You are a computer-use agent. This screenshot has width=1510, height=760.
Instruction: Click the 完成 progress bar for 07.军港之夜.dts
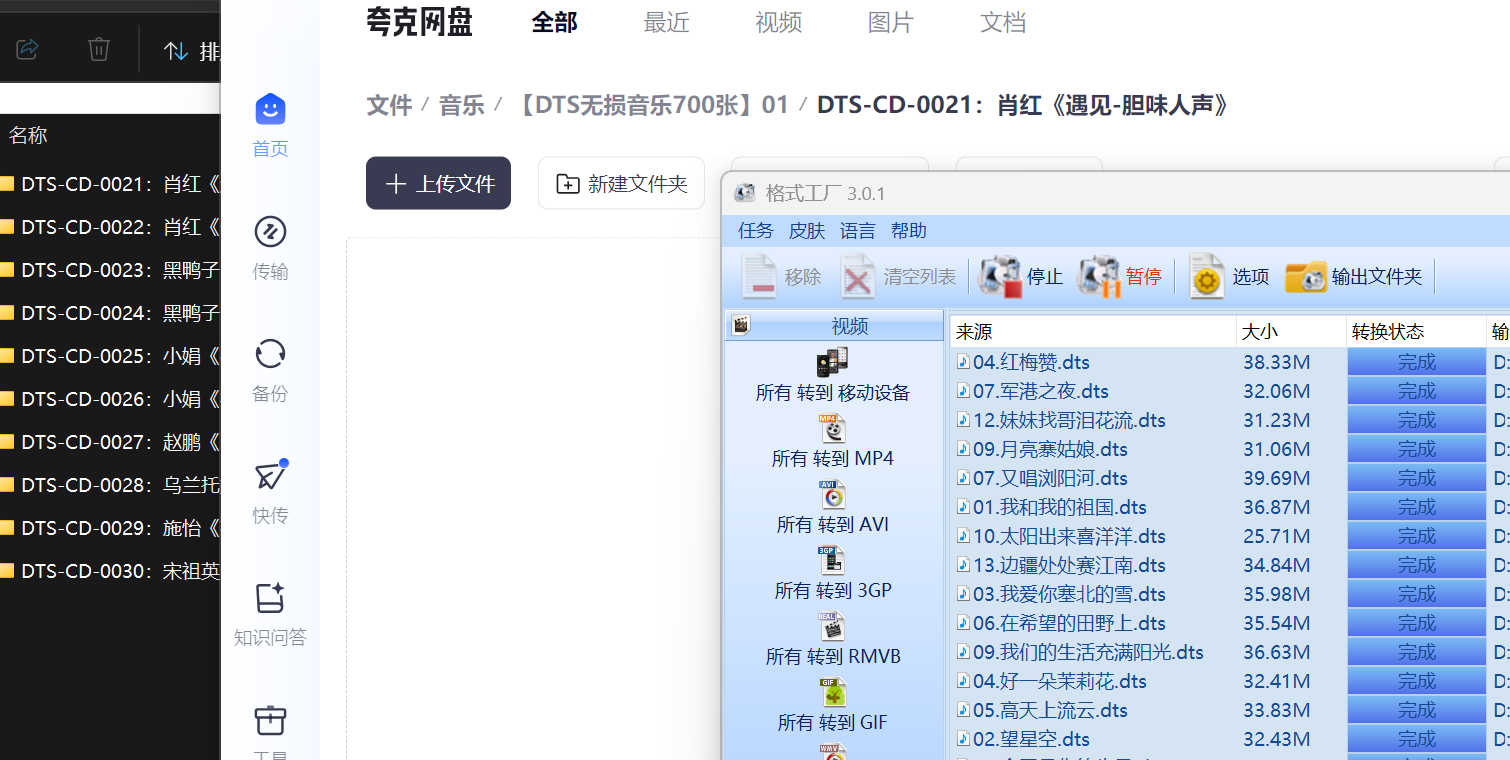tap(1416, 391)
